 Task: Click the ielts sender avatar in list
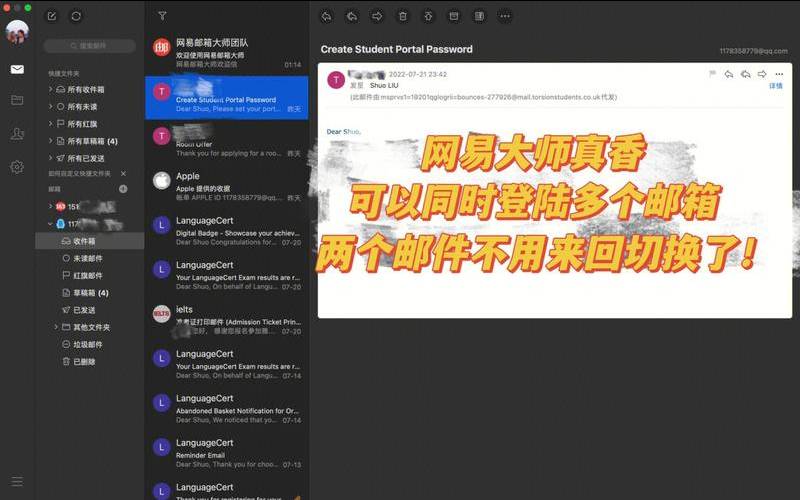coord(162,314)
